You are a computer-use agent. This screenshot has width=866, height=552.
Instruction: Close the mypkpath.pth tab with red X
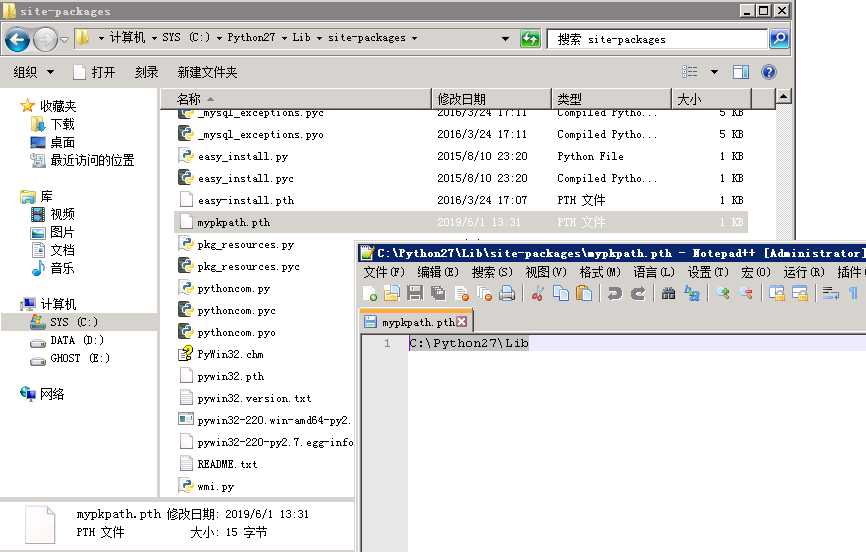coord(462,322)
